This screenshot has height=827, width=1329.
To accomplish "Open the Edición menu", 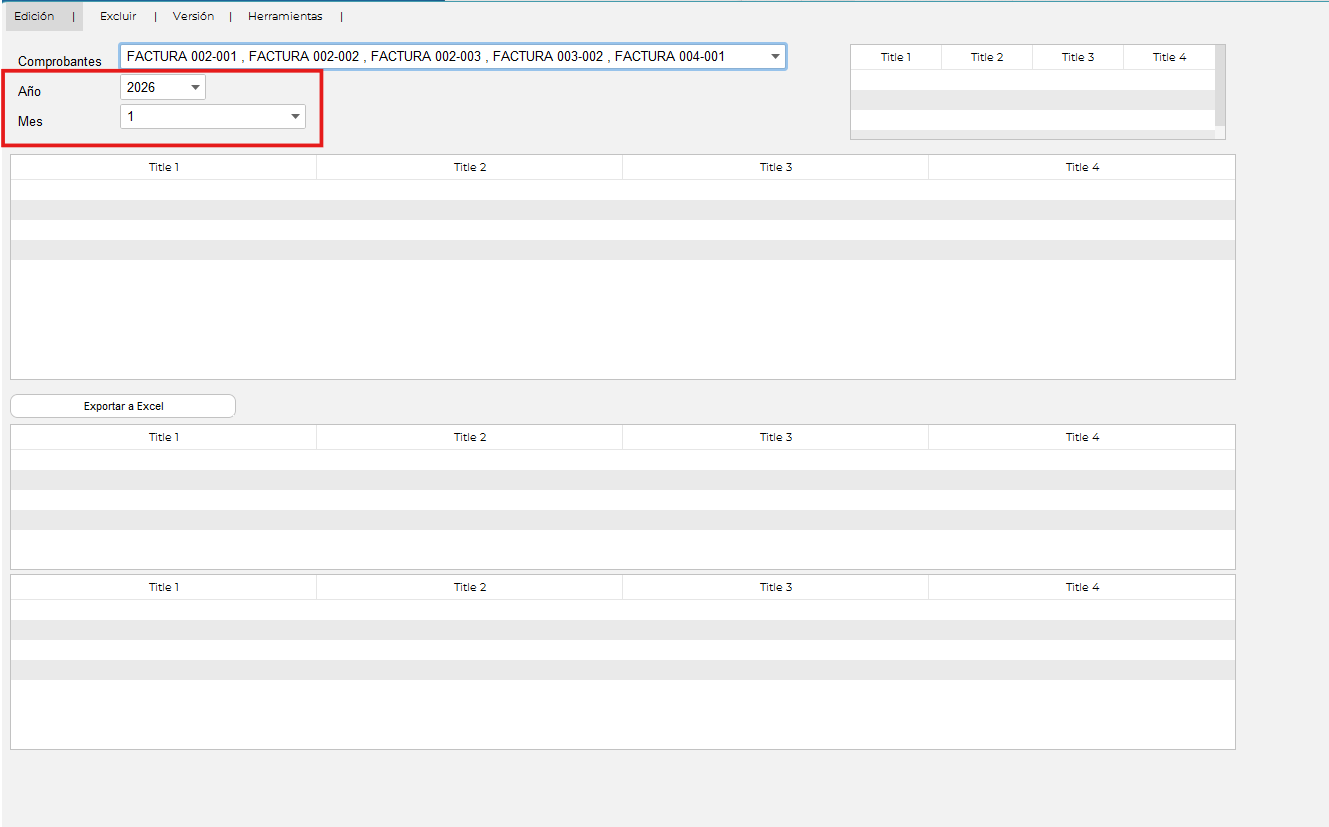I will 34,16.
